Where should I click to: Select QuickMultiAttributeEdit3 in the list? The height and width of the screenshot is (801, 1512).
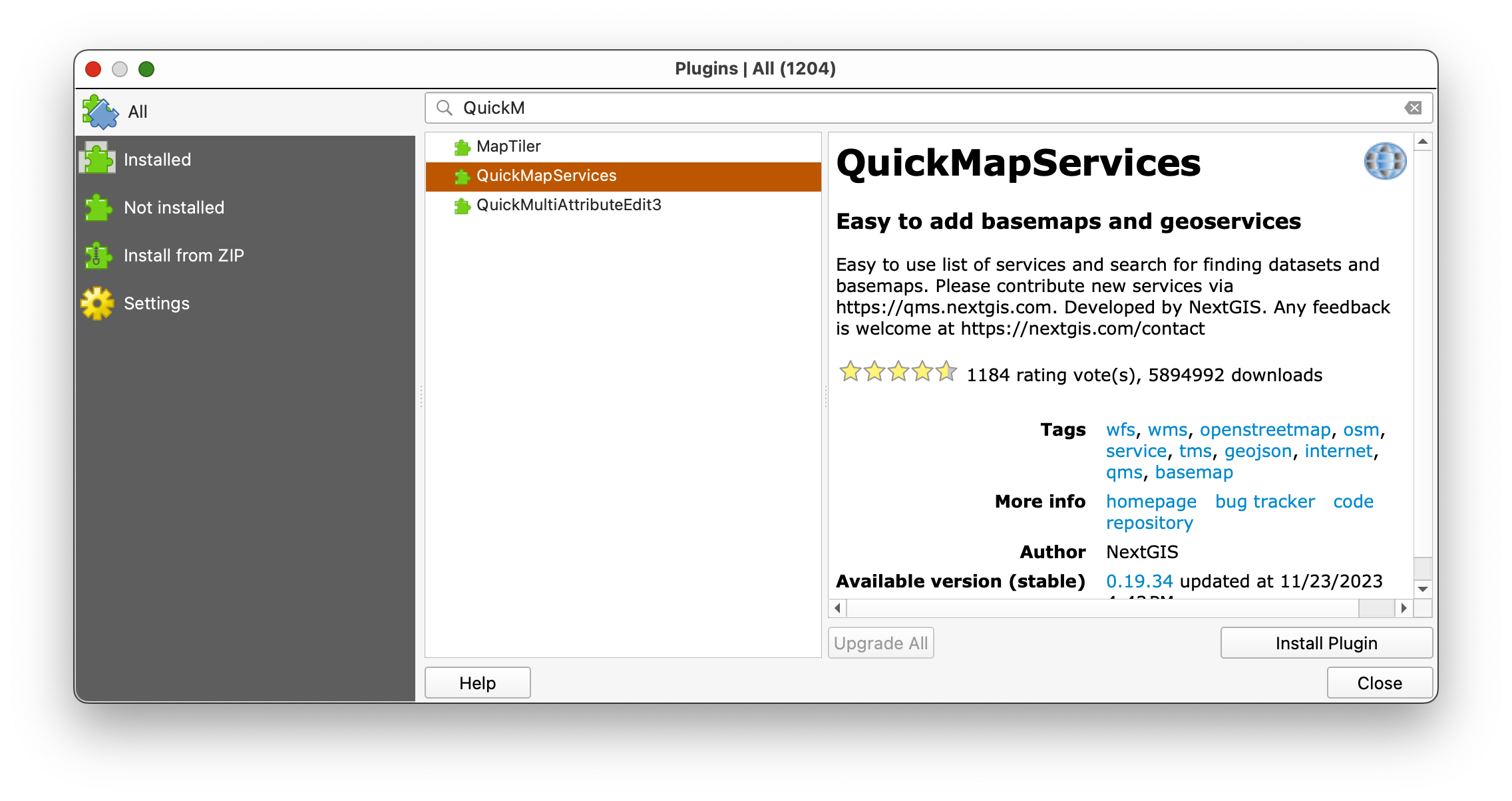pos(623,205)
